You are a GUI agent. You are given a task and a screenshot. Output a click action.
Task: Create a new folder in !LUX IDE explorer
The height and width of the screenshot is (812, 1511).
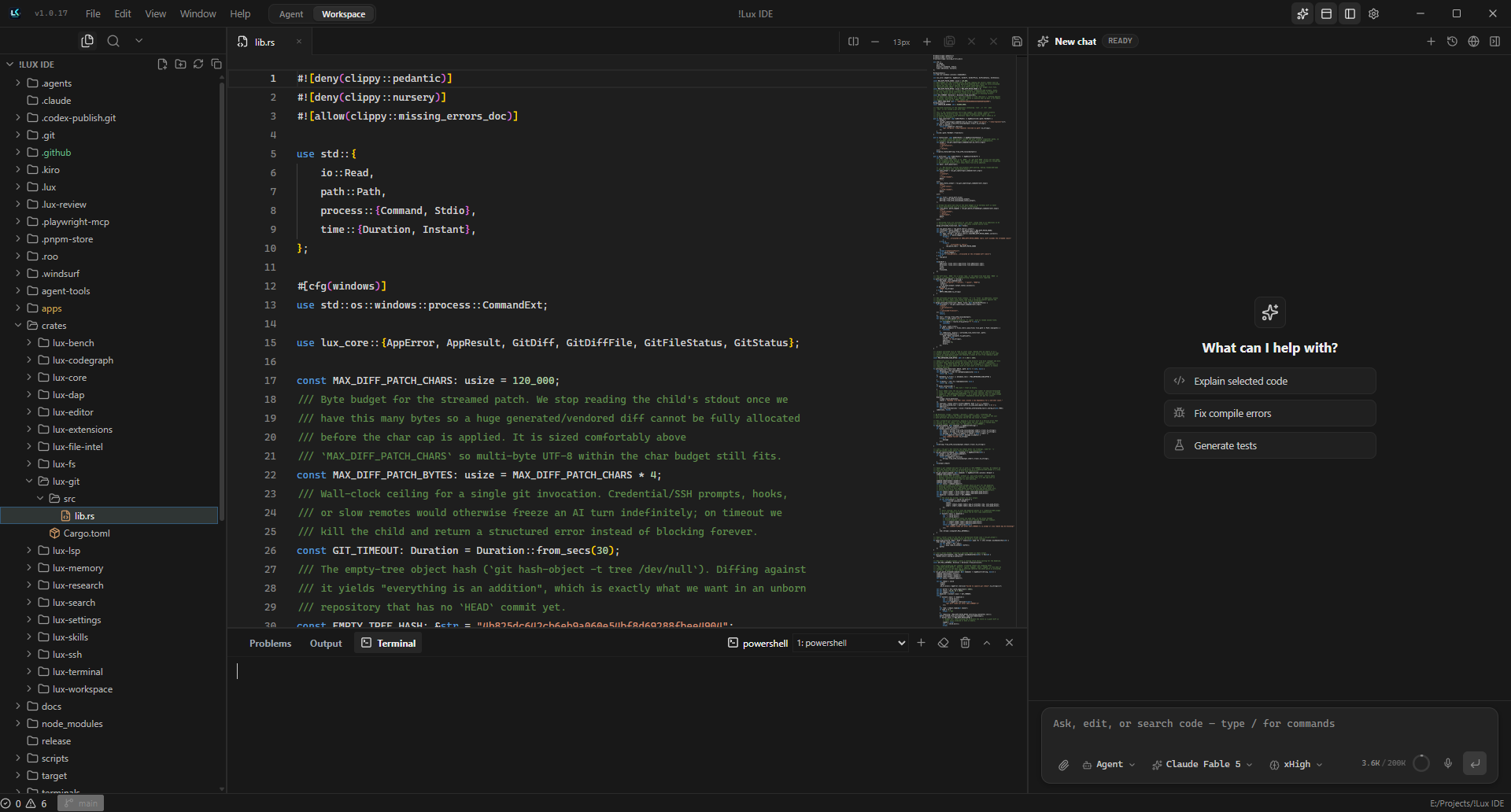pos(180,65)
